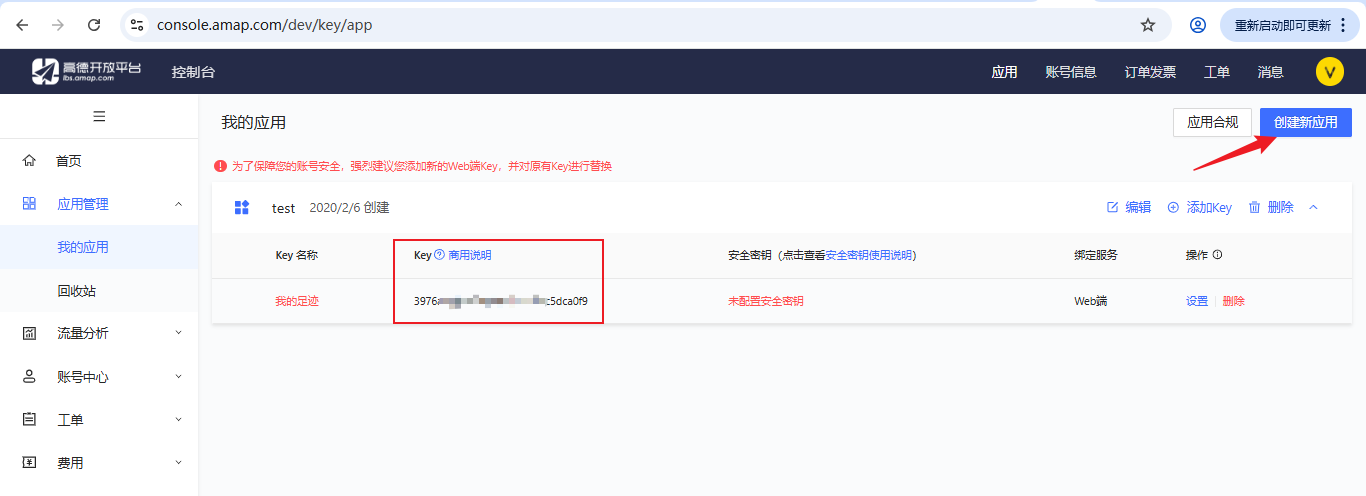1366x496 pixels.
Task: Click the 创建新应用 button
Action: click(1306, 122)
